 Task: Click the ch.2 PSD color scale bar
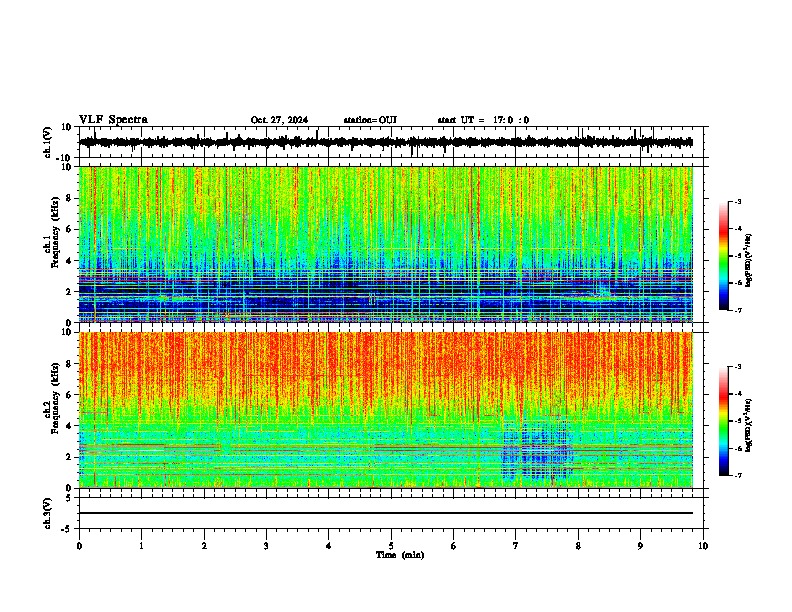tap(724, 421)
